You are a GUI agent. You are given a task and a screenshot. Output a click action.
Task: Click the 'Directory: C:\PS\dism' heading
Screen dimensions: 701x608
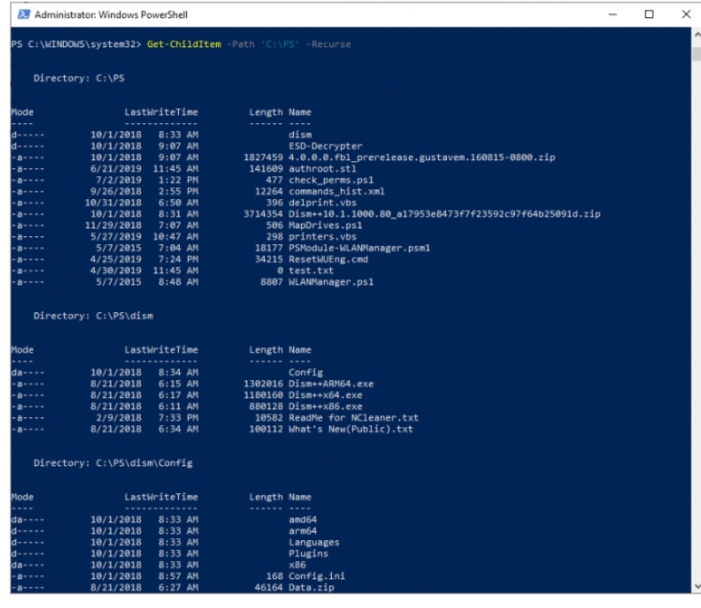pos(93,316)
